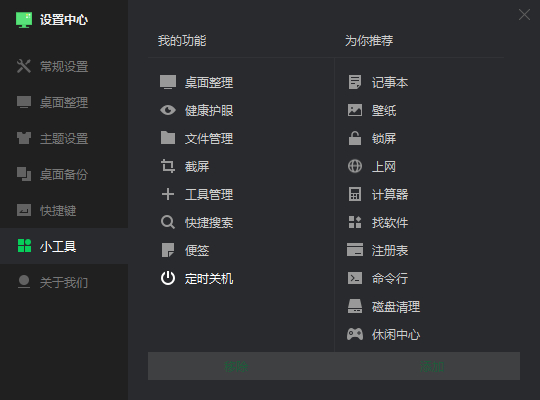Select the 截屏 crop icon
Viewport: 540px width, 400px height.
click(168, 166)
